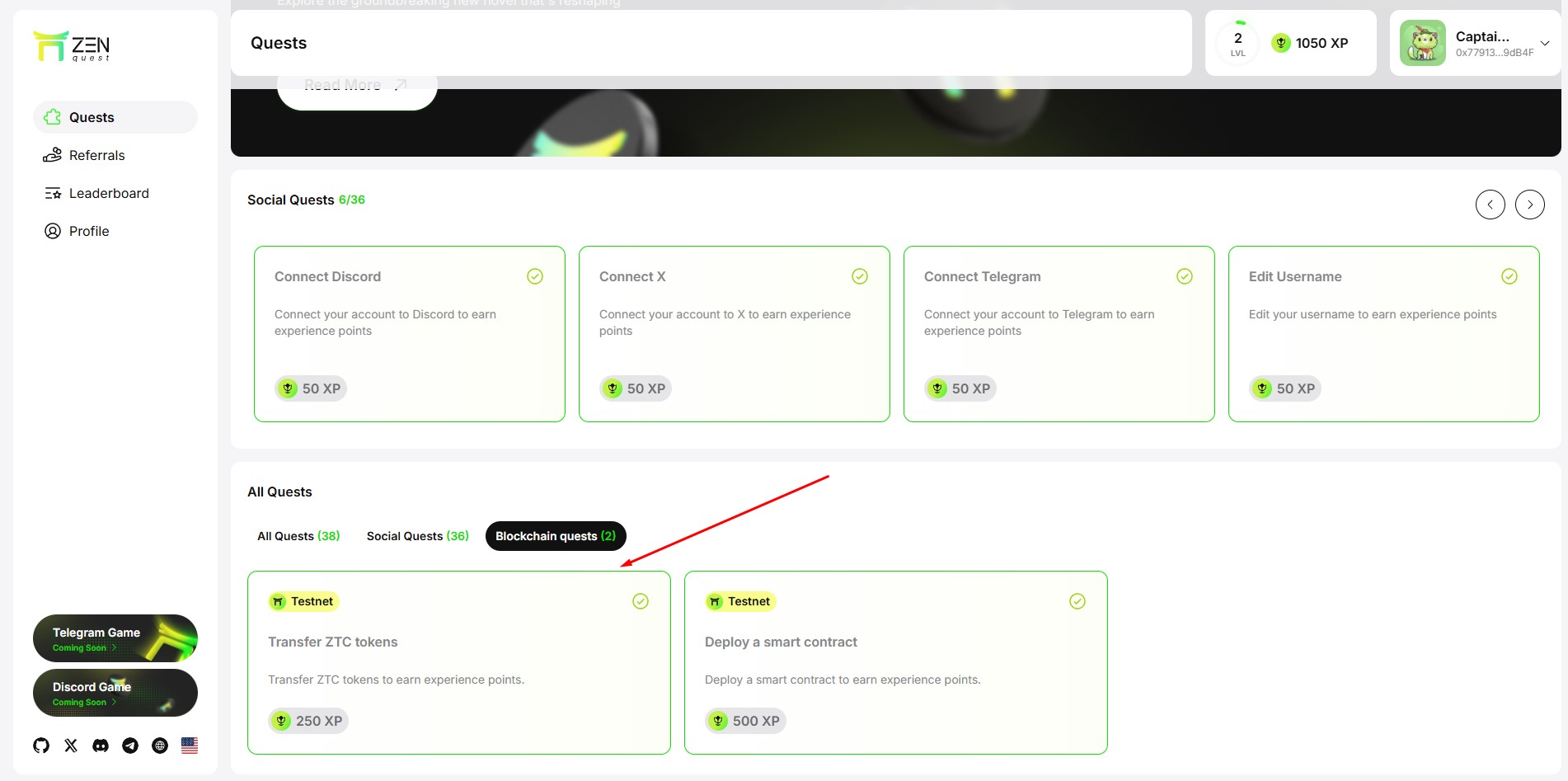The width and height of the screenshot is (1568, 781).
Task: Click the Connect Discord completed checkmark
Action: click(x=535, y=276)
